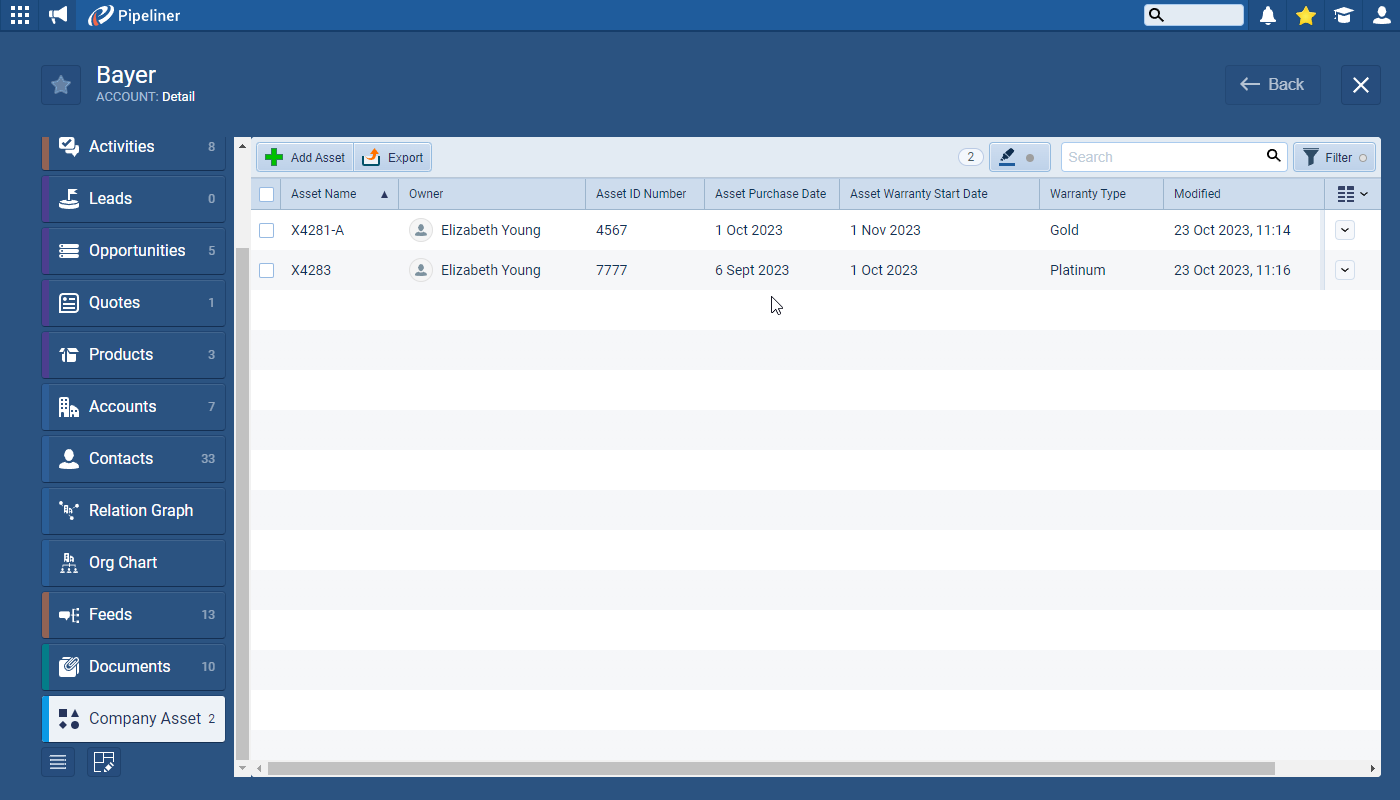Image resolution: width=1400 pixels, height=800 pixels.
Task: Click the yellow star favorites icon
Action: (1305, 15)
